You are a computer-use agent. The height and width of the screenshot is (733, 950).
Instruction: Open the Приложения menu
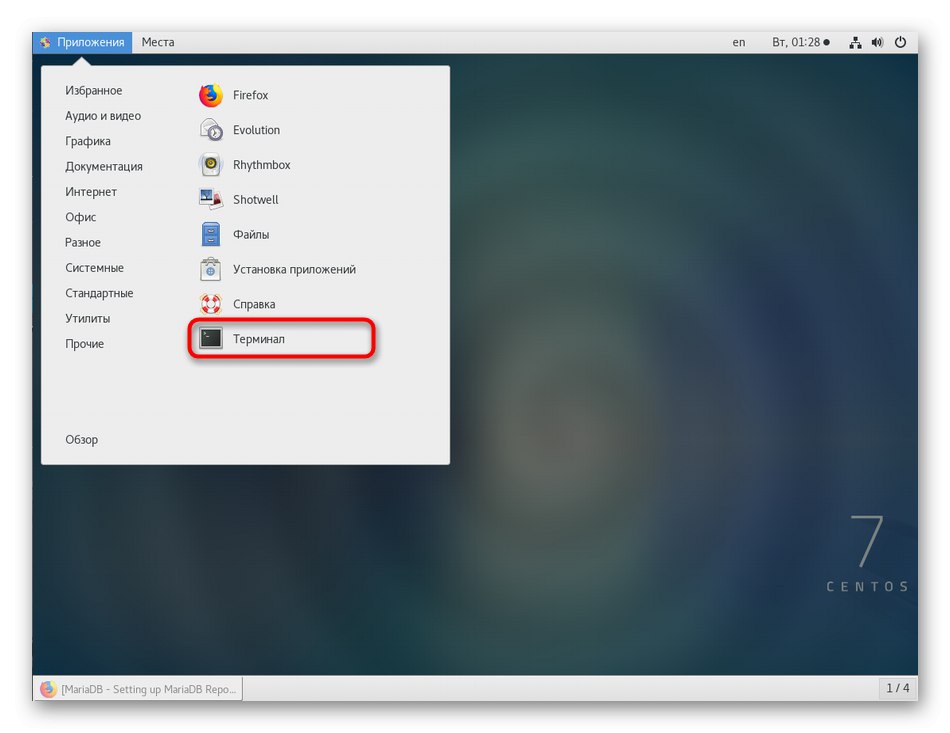tap(82, 42)
